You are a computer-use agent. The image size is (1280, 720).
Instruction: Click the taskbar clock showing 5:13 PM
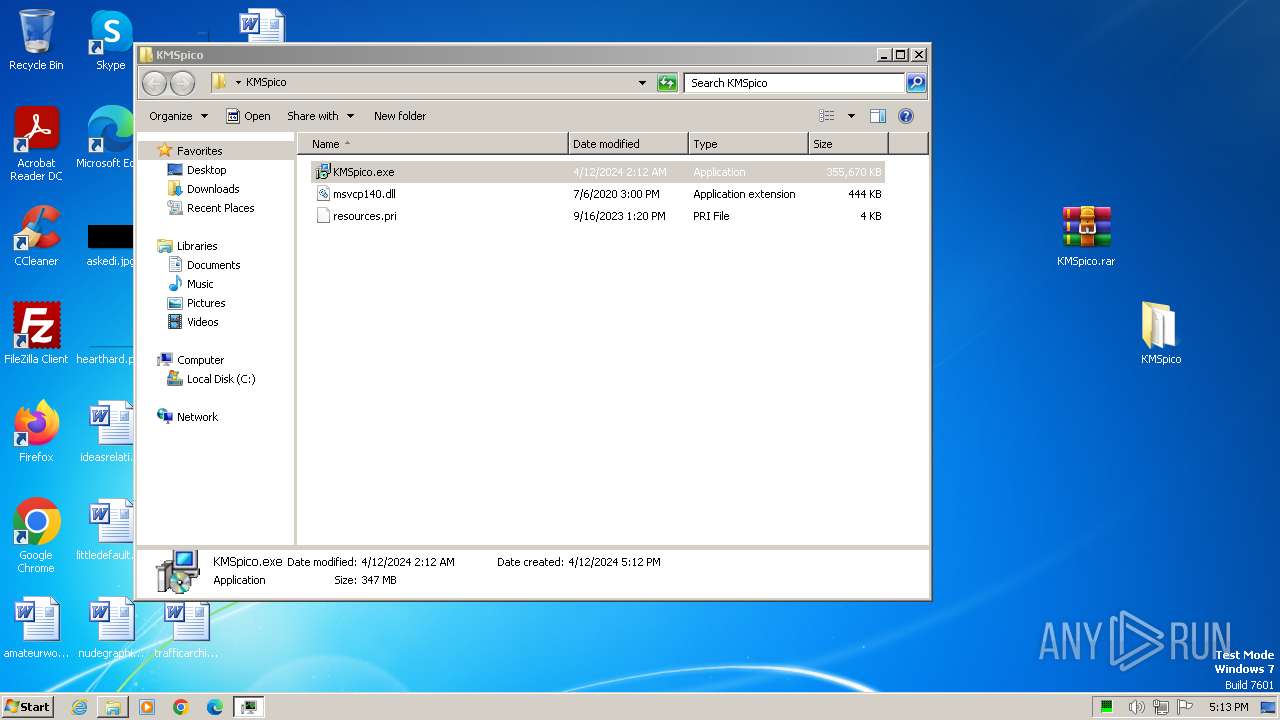tap(1228, 707)
